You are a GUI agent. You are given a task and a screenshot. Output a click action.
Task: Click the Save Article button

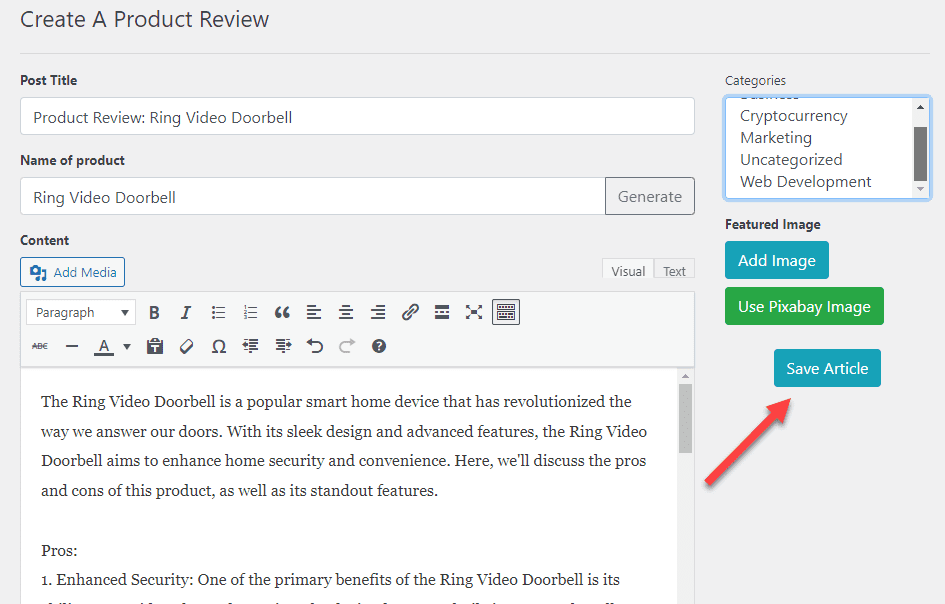click(x=827, y=368)
